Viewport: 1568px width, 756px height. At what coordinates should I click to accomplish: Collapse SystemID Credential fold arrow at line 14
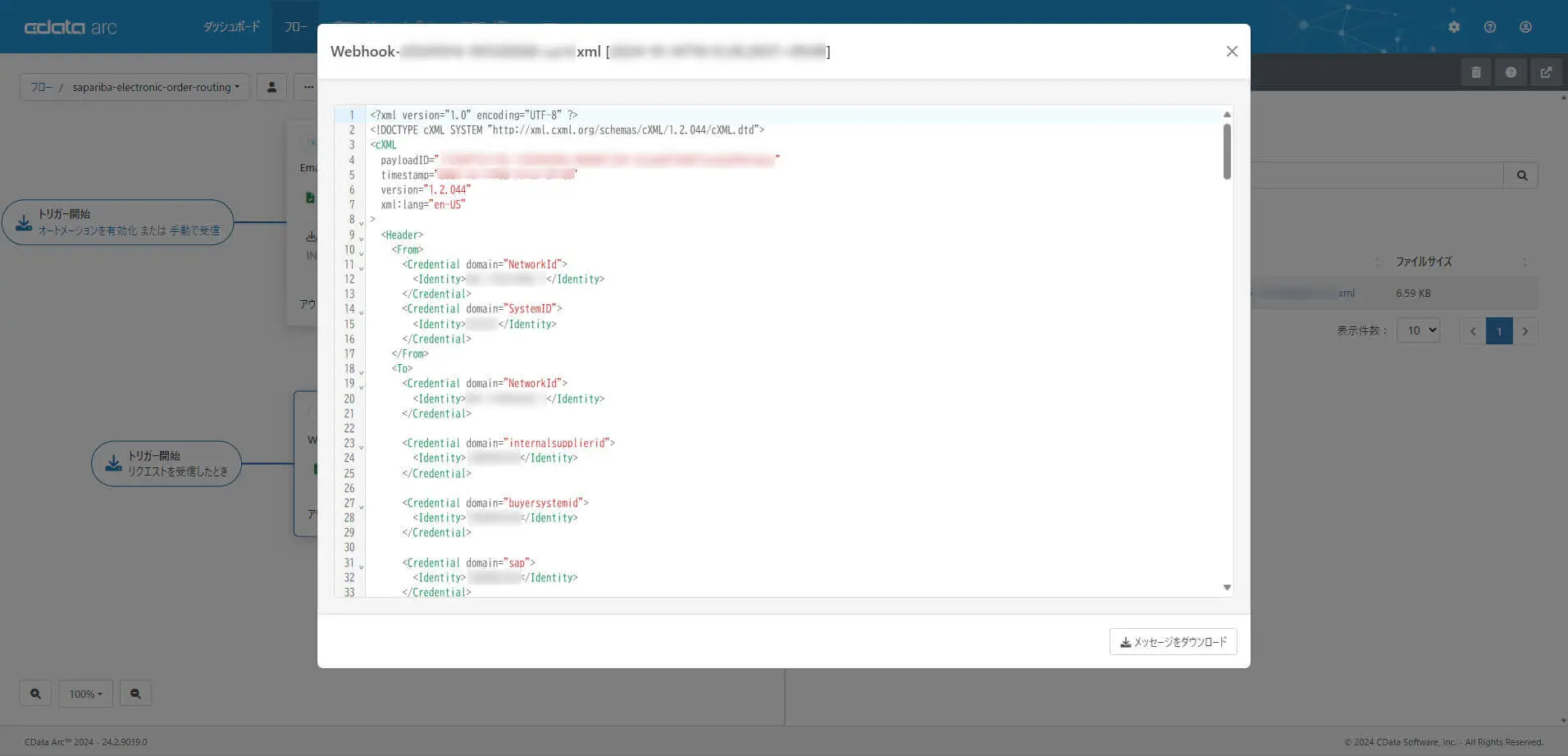[362, 312]
